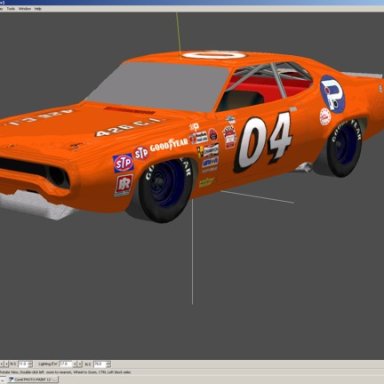
Task: Click the last numeric field in bottom toolbar
Action: point(100,364)
